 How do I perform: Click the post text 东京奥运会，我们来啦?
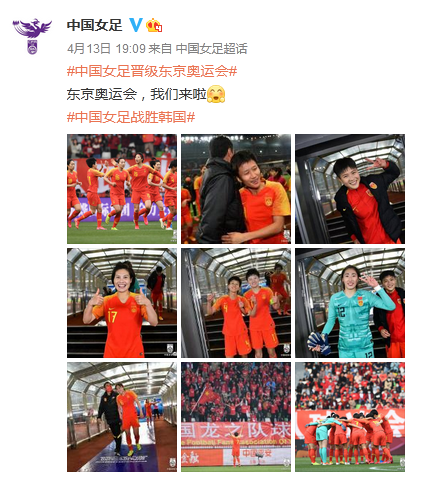tap(137, 94)
